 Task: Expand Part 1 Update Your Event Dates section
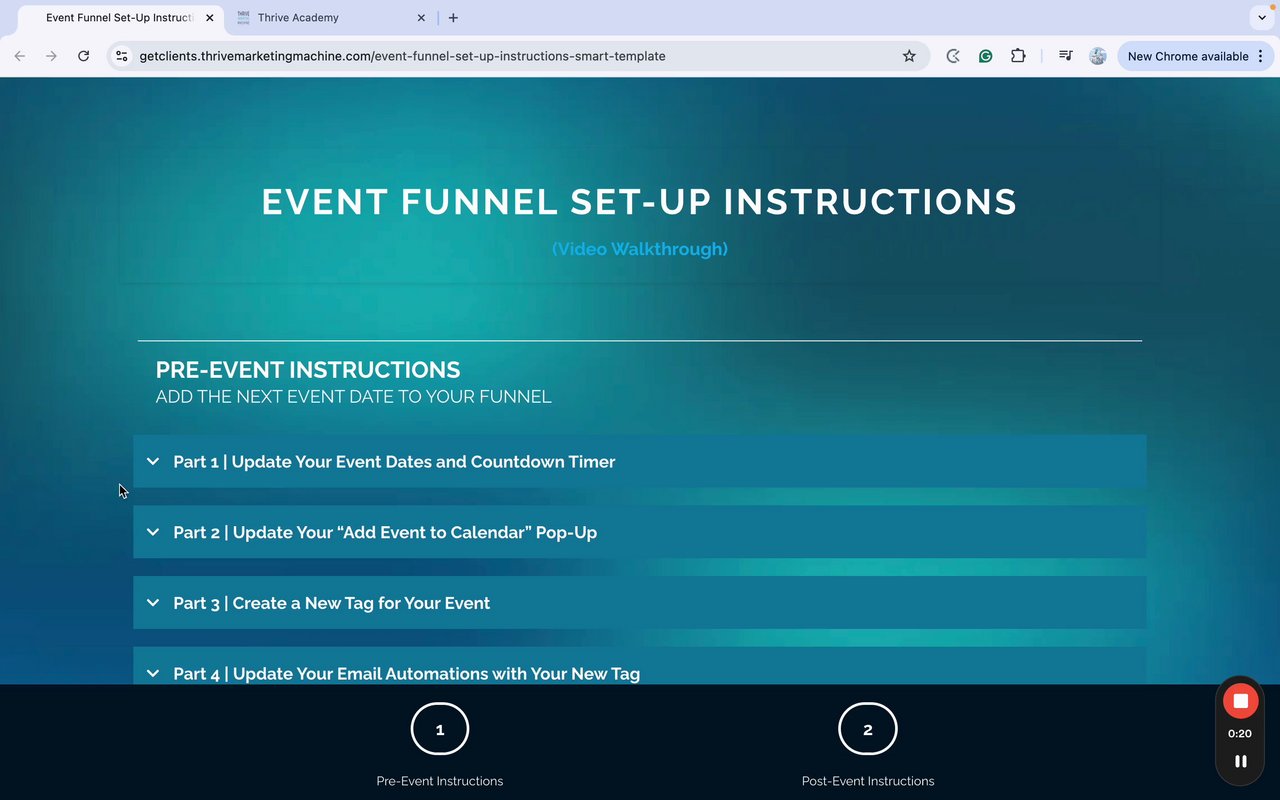click(640, 462)
